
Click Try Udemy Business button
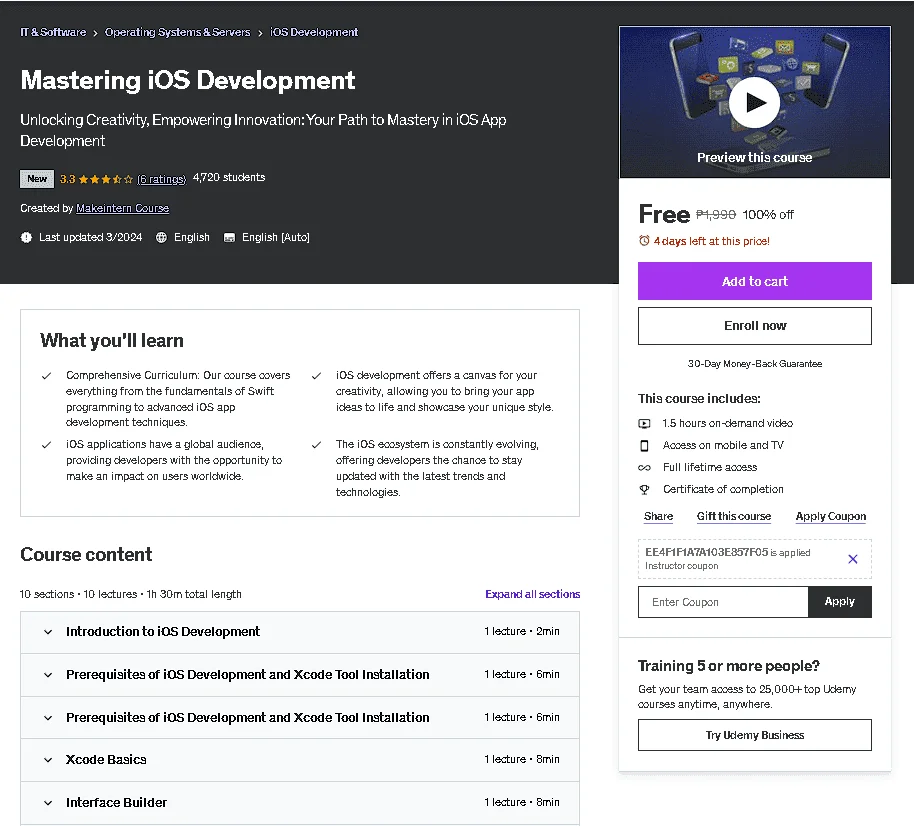pyautogui.click(x=754, y=735)
